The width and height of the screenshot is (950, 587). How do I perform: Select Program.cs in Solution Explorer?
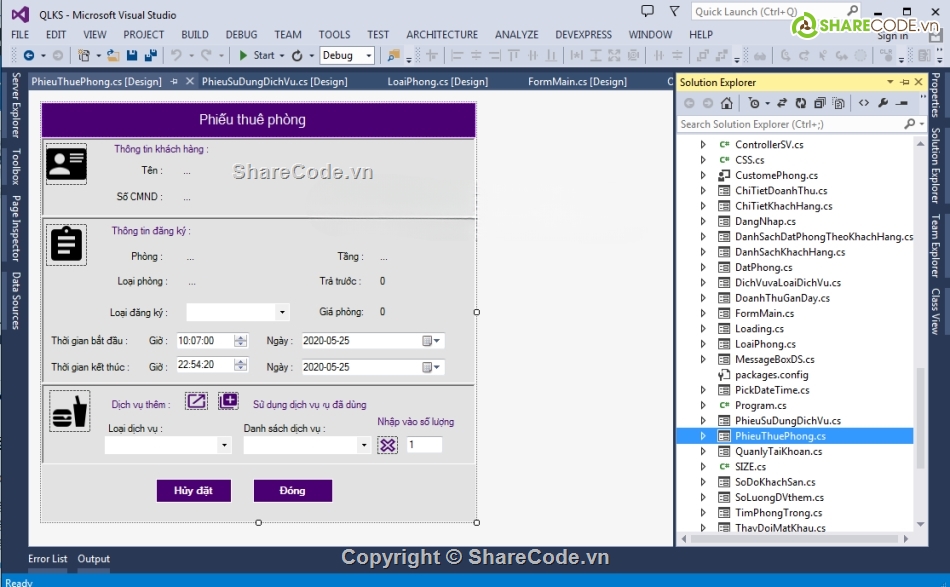pyautogui.click(x=760, y=405)
